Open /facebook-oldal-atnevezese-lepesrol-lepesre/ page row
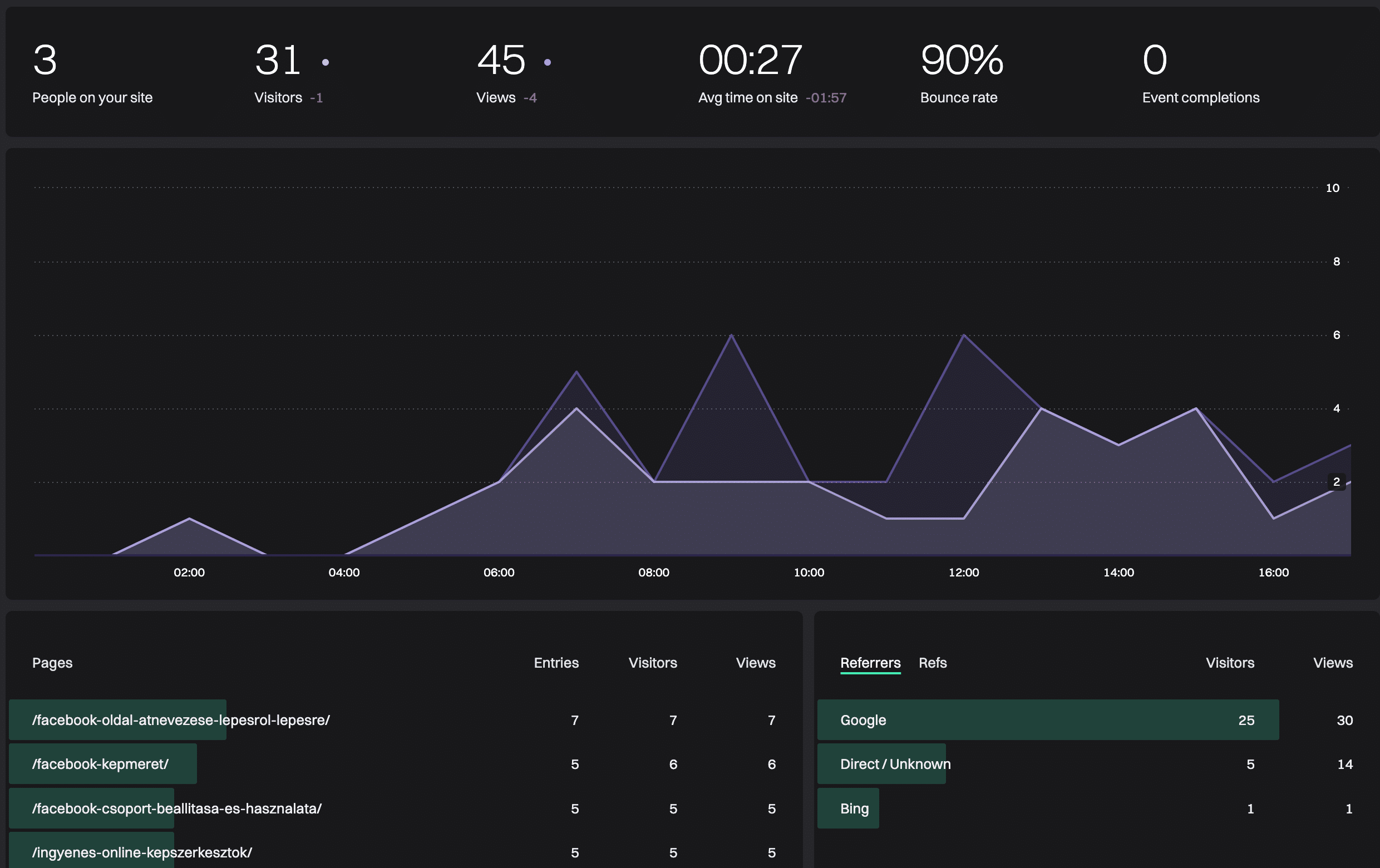 (403, 719)
